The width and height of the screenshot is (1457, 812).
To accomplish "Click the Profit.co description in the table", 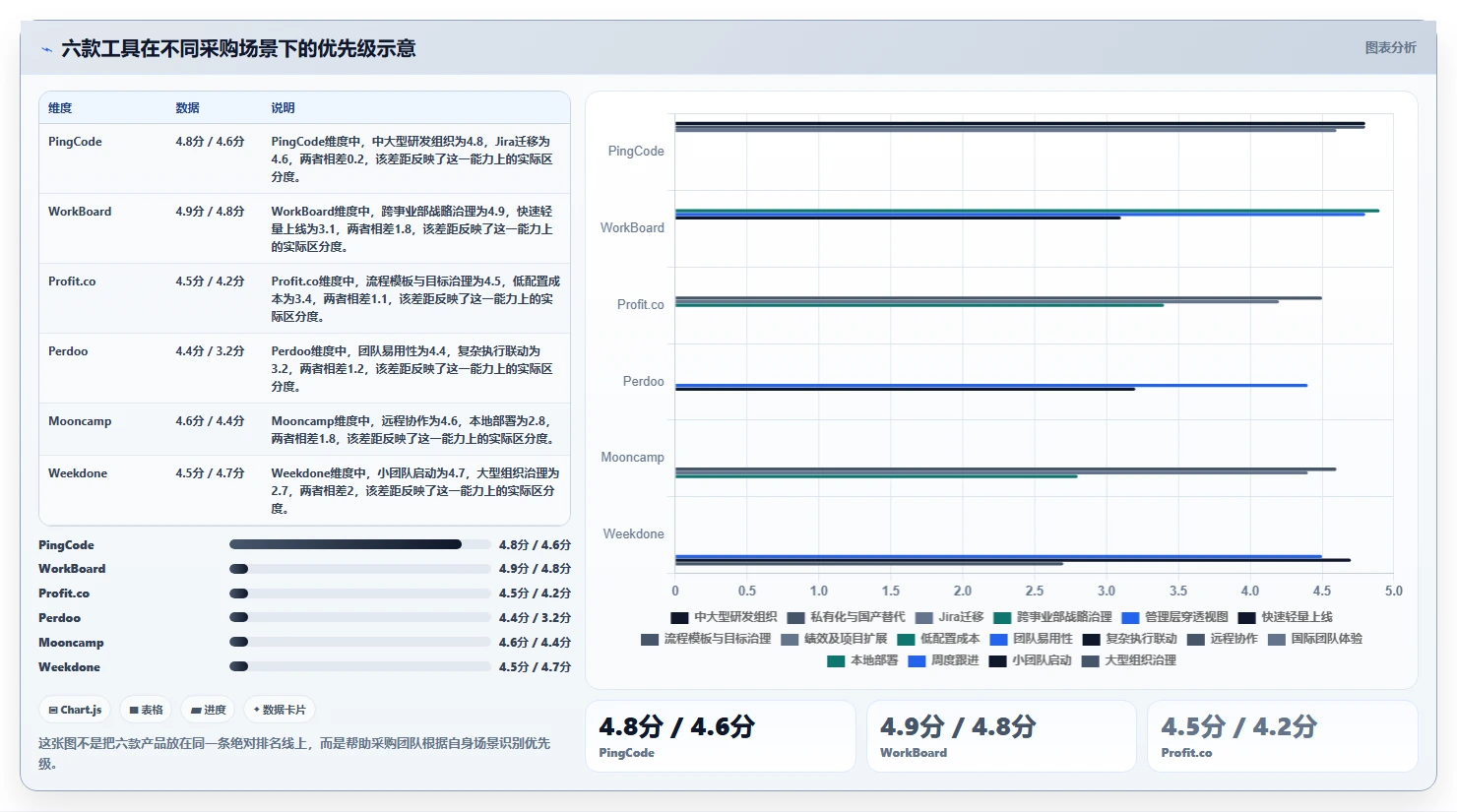I will click(416, 299).
